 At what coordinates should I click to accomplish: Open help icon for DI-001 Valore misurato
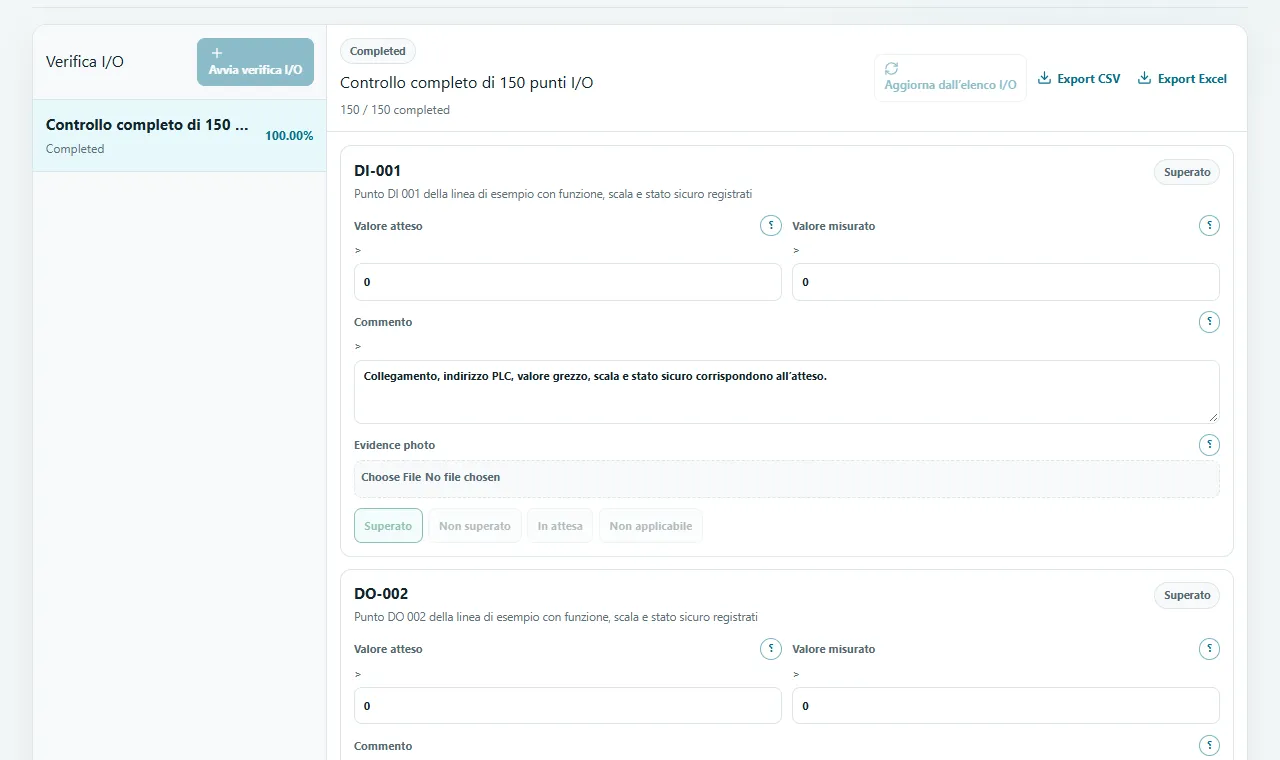(1209, 226)
